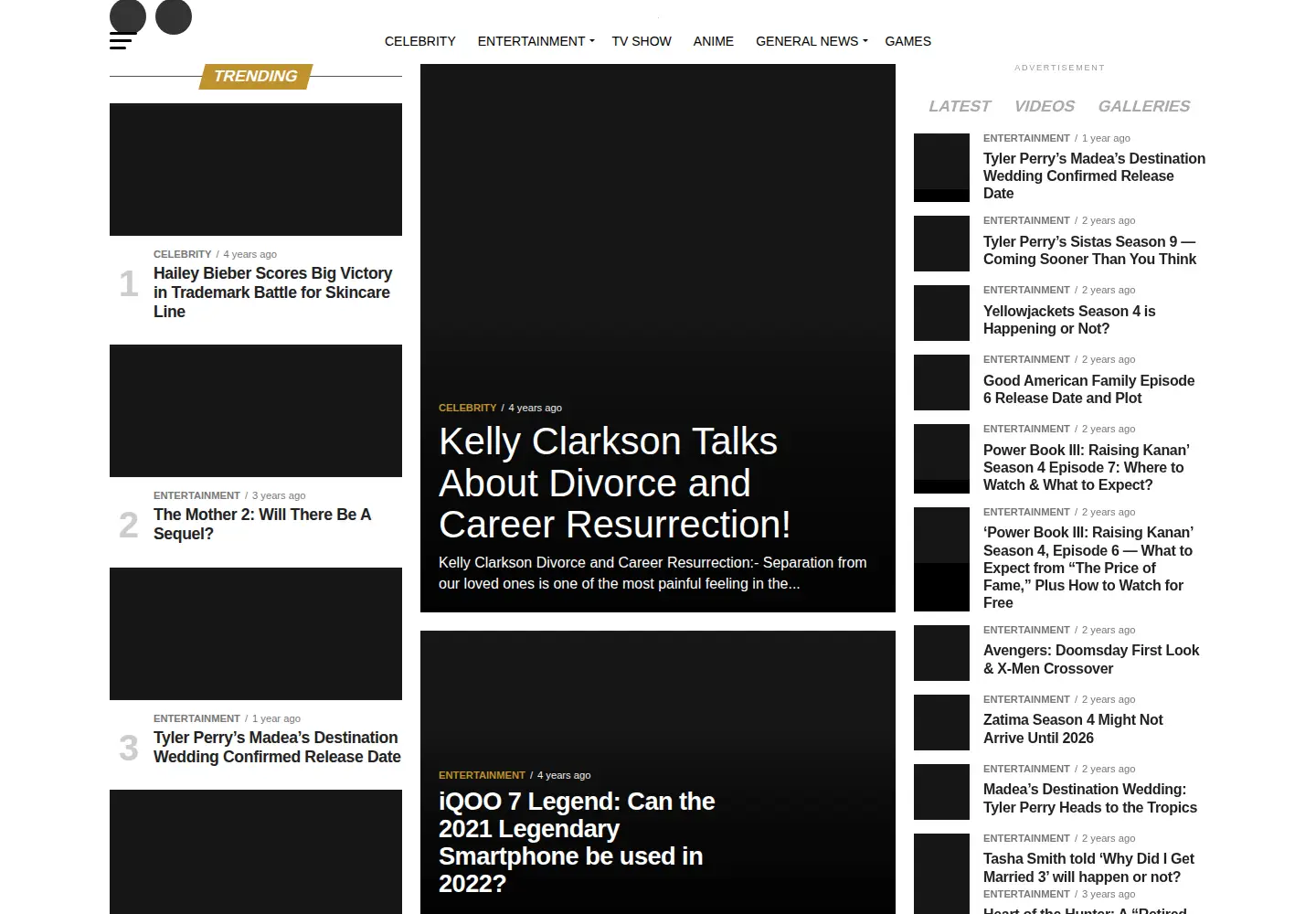Click the Entertainment tag above iQOO 7 headline
Screen dimensions: 1316x914
click(x=482, y=775)
